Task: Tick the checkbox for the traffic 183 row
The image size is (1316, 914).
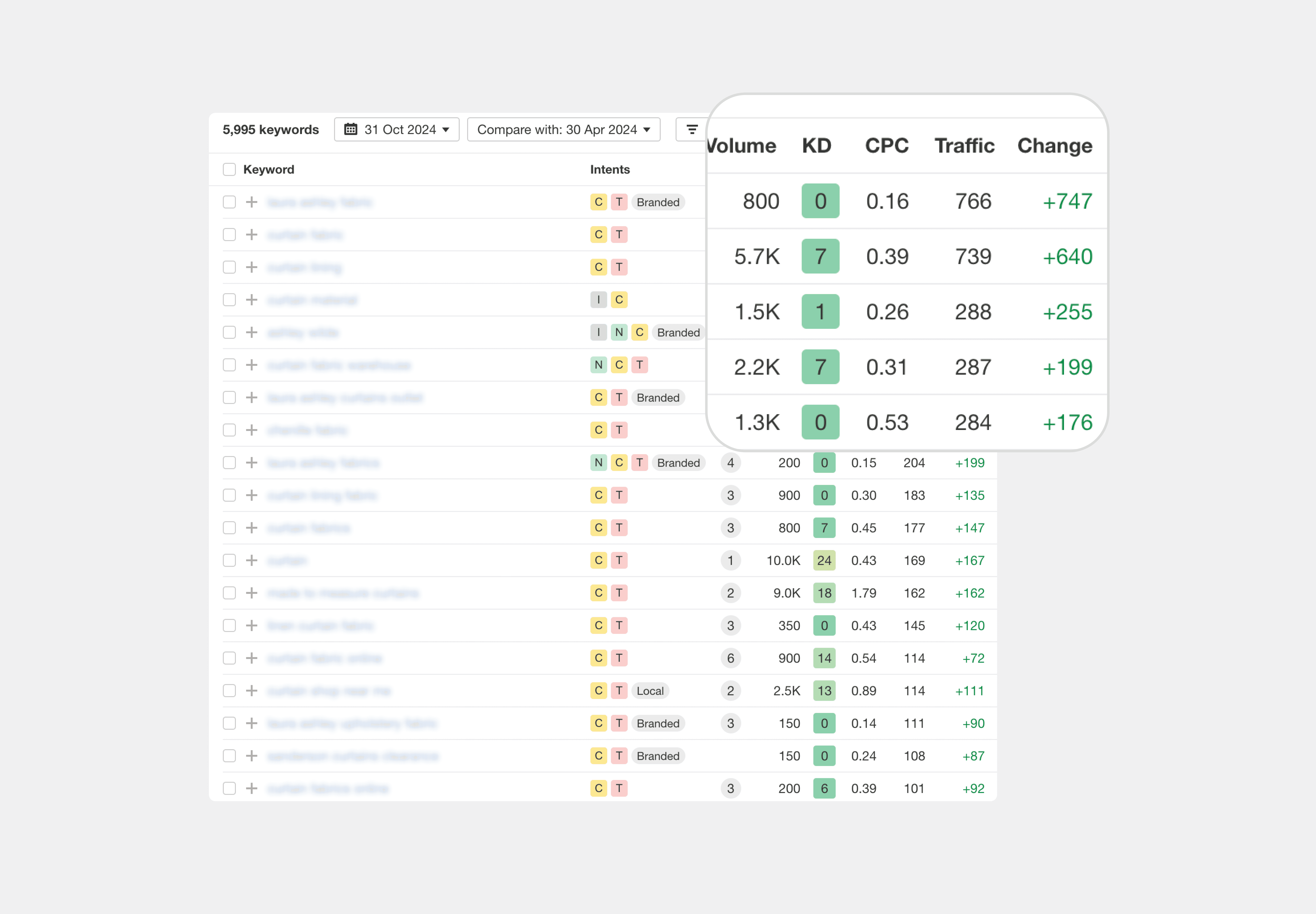Action: pos(229,495)
